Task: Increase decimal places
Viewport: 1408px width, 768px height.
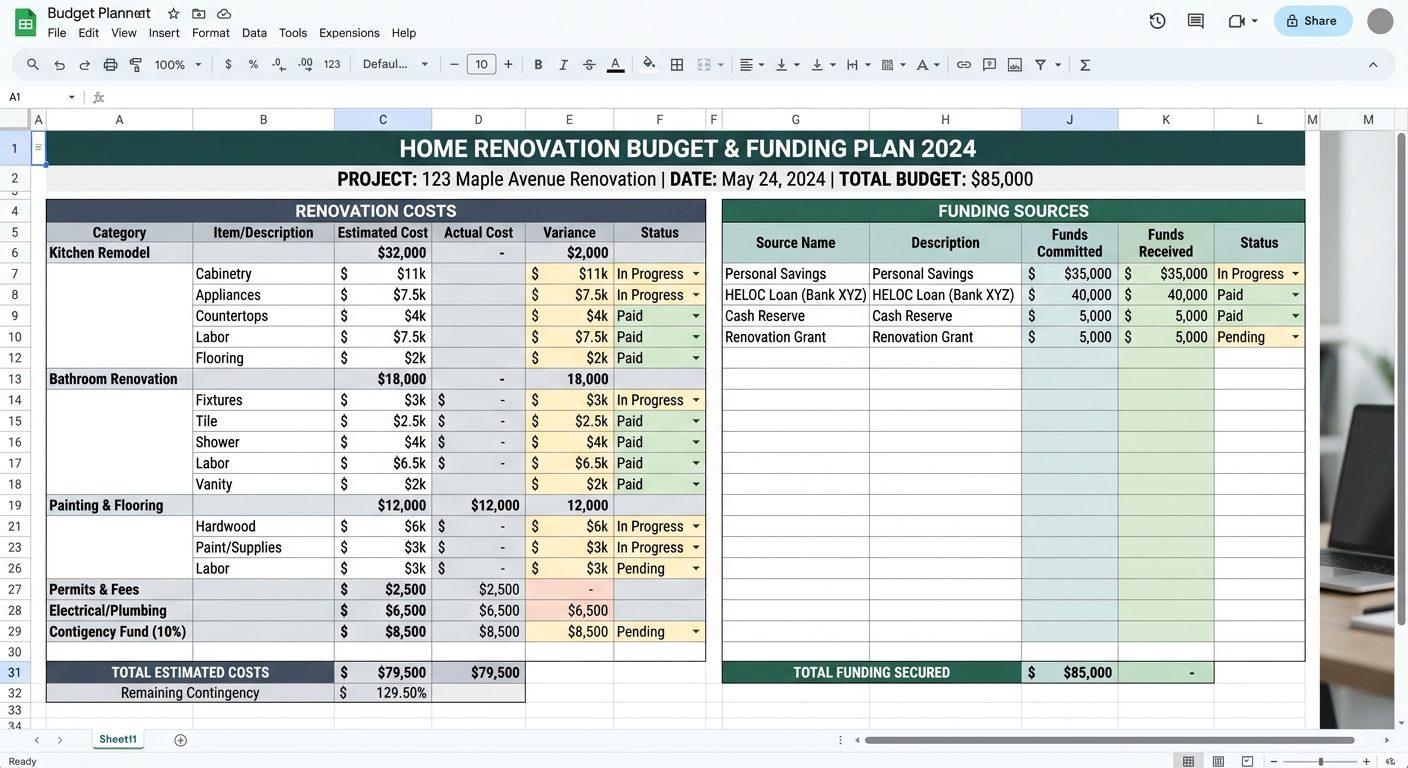Action: [x=305, y=64]
